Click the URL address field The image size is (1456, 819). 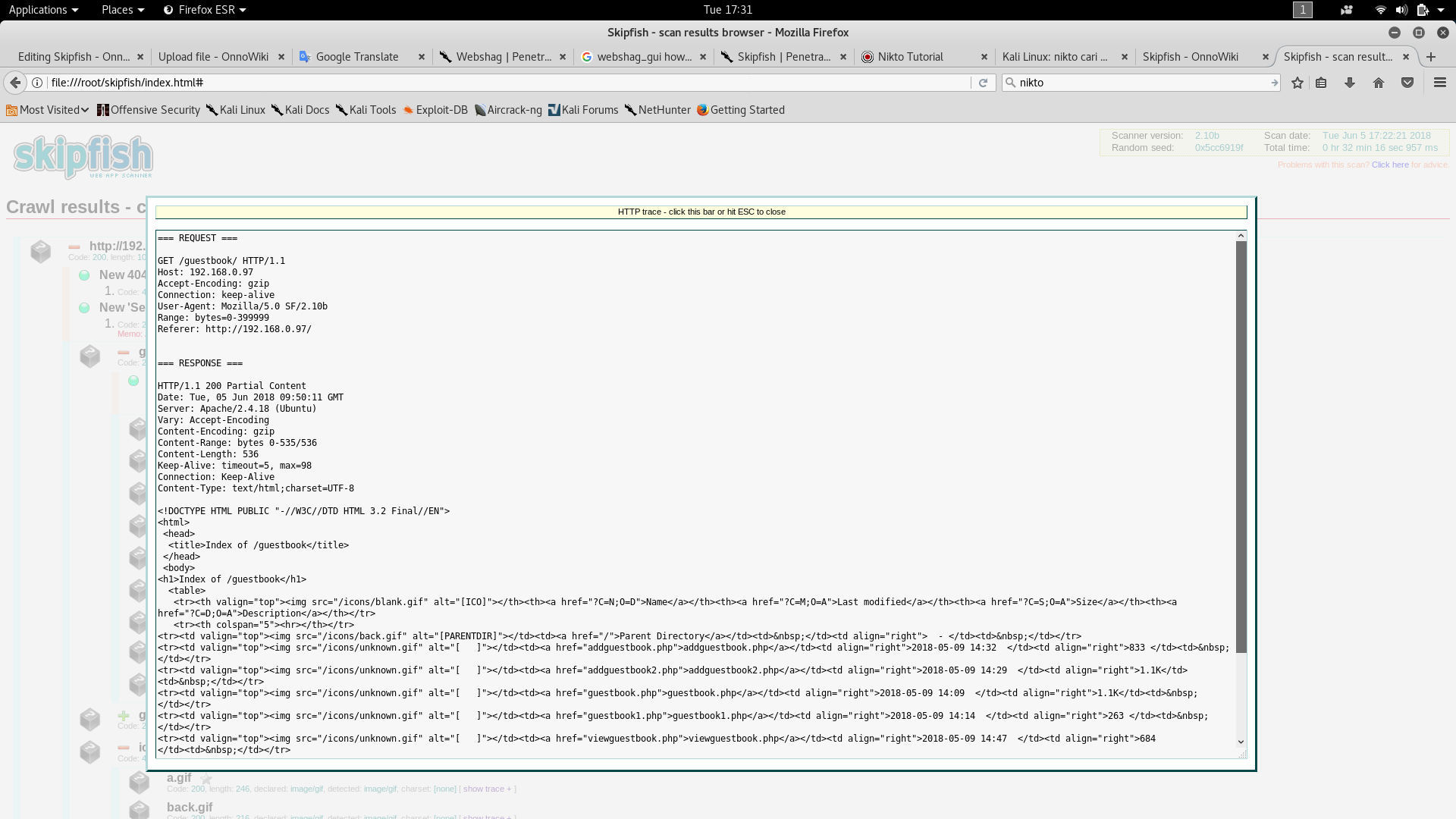[x=508, y=83]
